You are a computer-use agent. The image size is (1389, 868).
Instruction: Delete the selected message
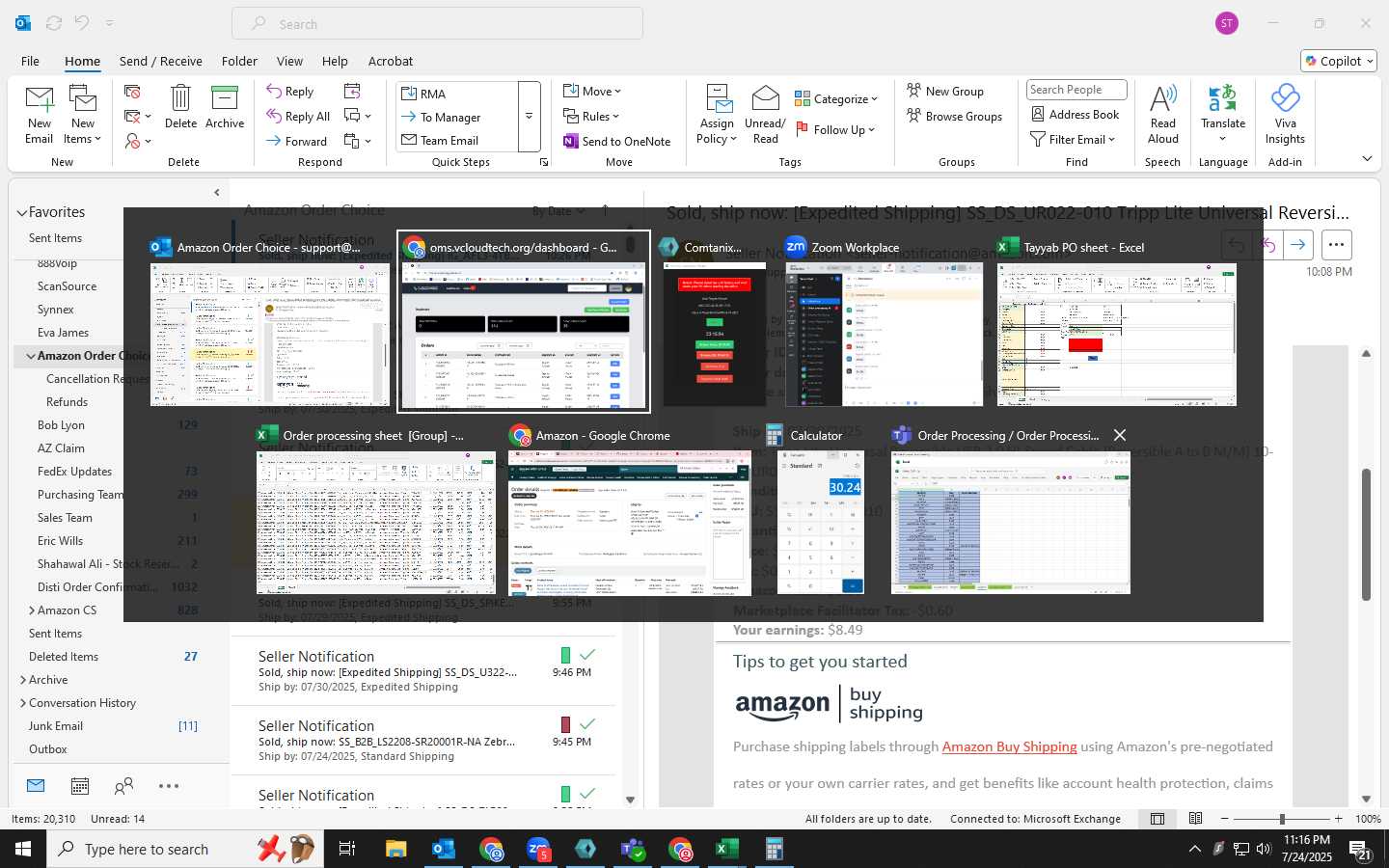180,106
